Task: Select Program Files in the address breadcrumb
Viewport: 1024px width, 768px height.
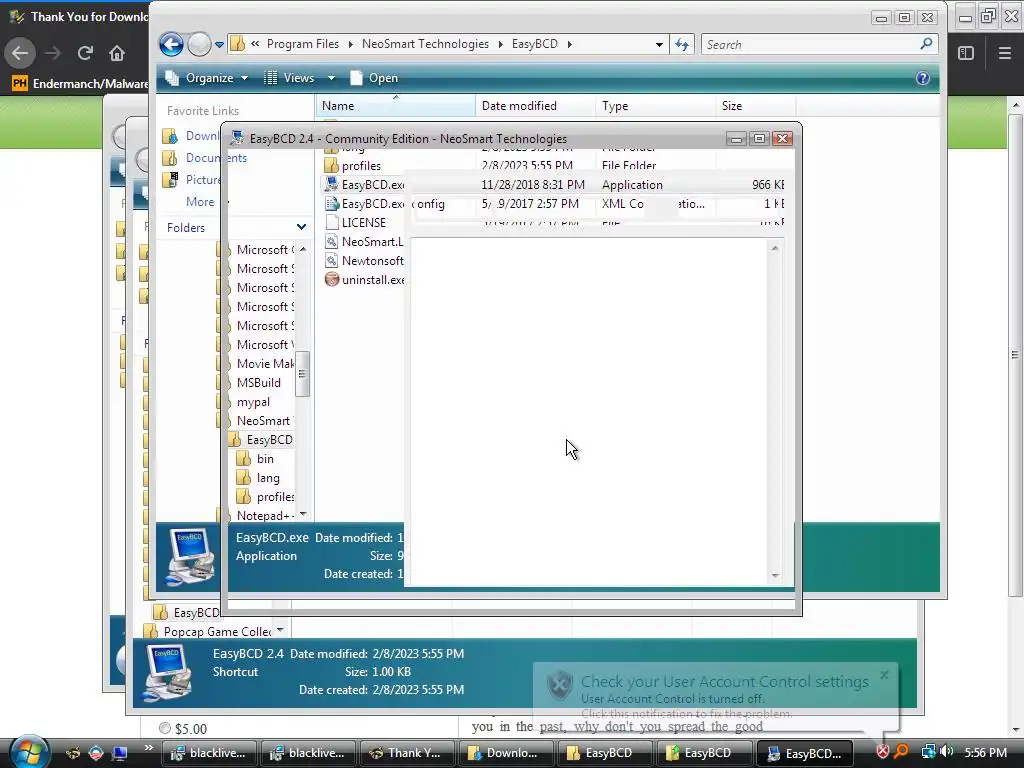Action: 303,44
